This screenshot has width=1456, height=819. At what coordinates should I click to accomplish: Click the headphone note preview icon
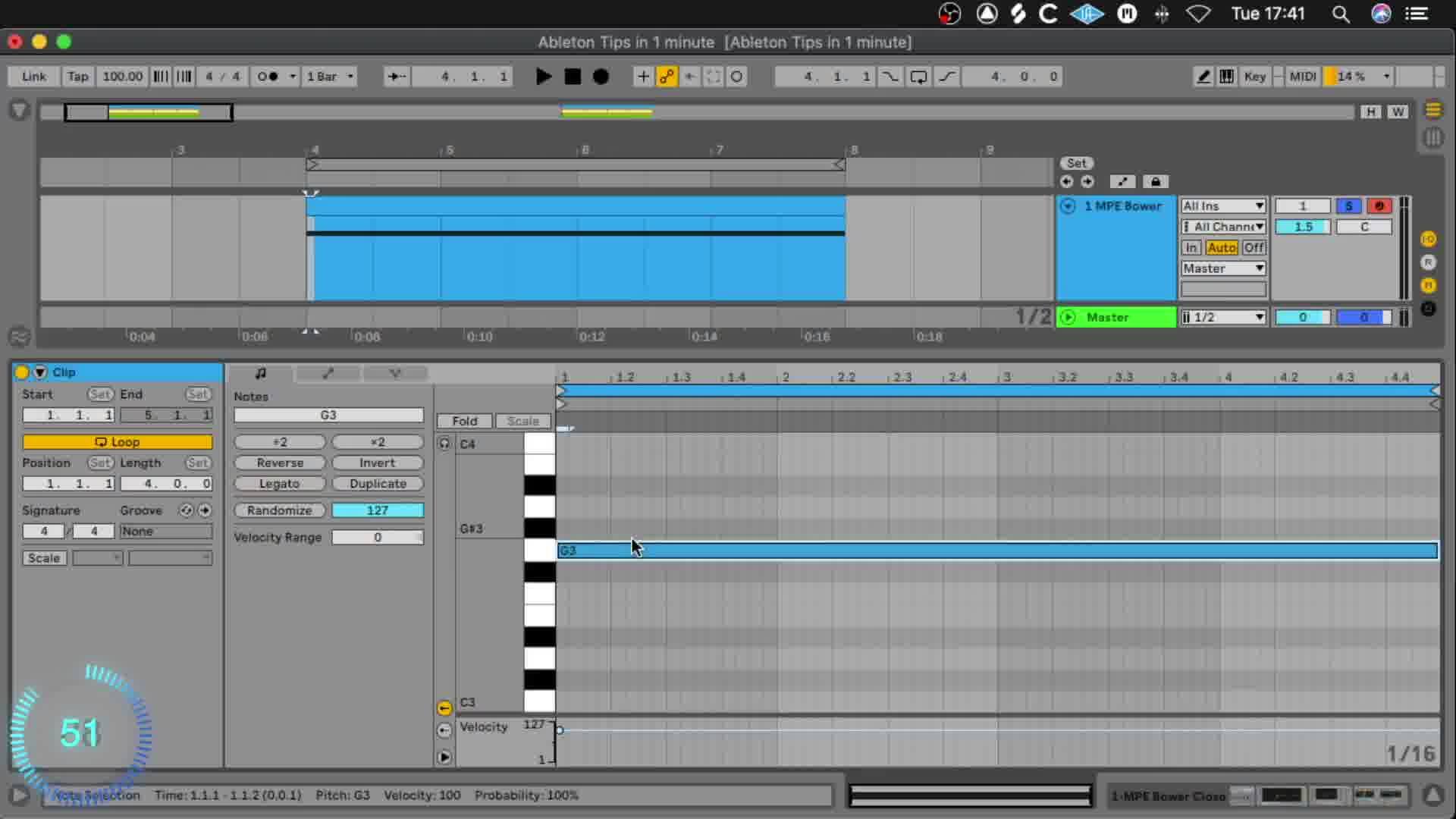coord(444,444)
